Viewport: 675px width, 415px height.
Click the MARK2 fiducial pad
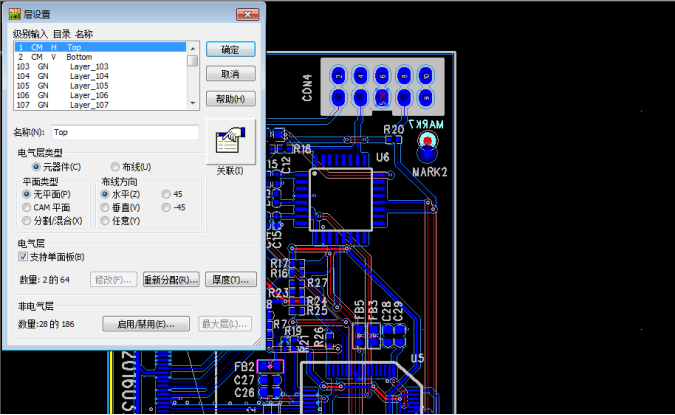[x=427, y=153]
